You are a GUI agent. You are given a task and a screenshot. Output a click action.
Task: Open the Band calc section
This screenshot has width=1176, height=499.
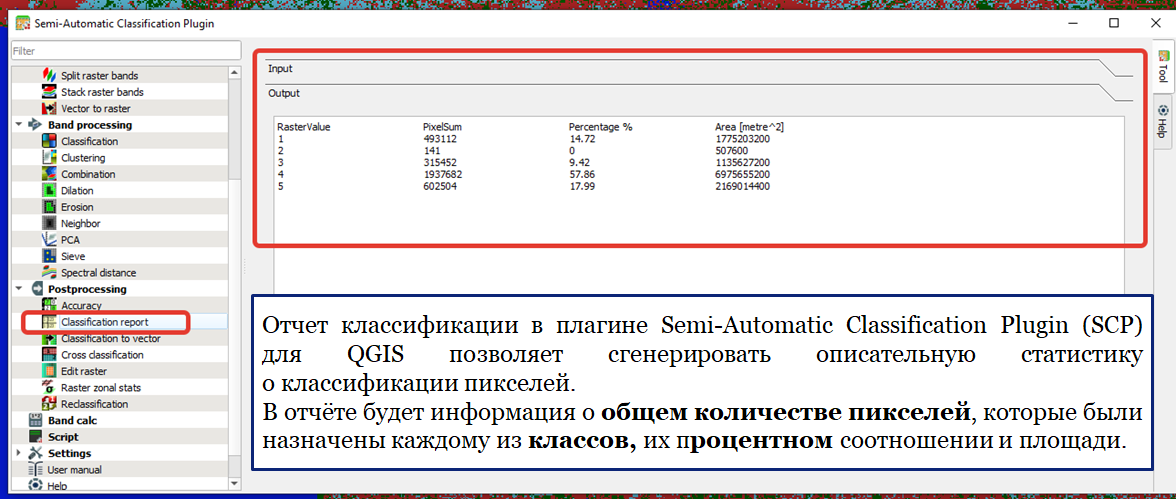click(x=73, y=420)
